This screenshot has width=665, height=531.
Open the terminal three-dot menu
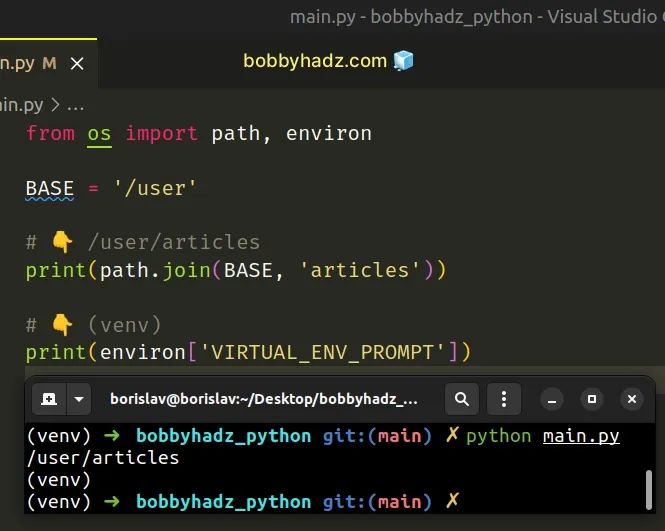(x=504, y=399)
